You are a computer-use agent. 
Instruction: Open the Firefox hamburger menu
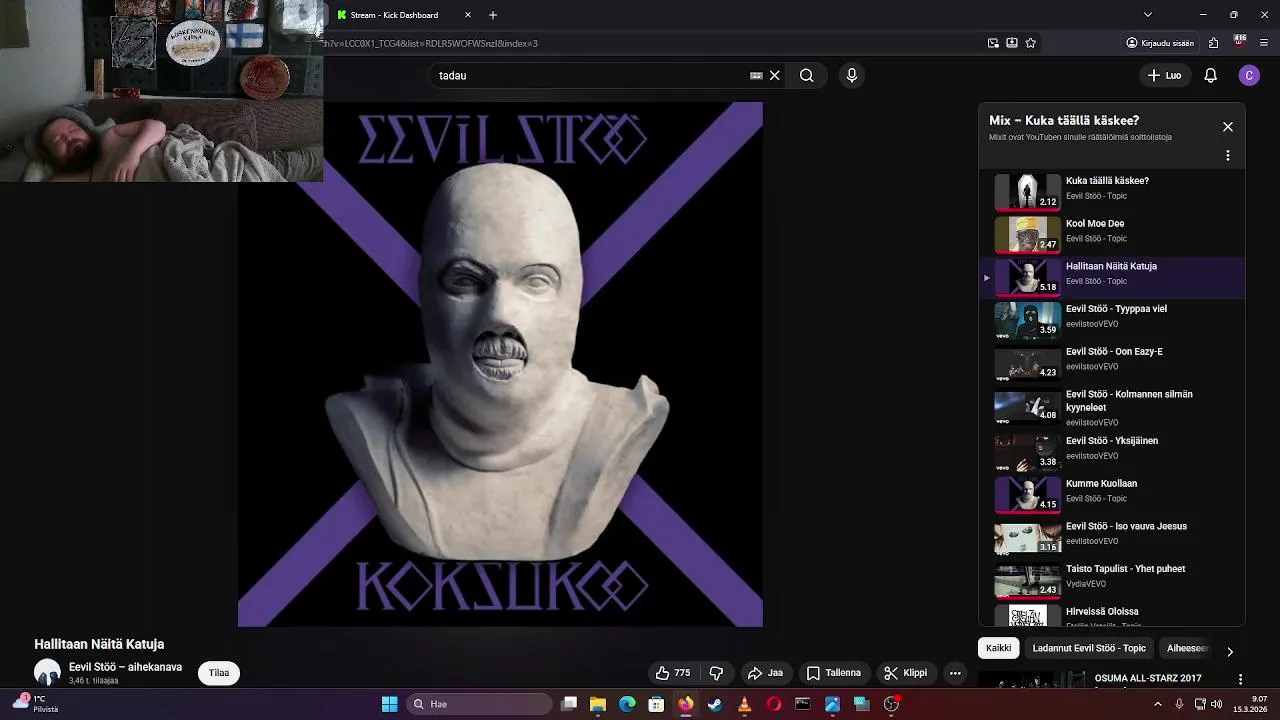[x=1265, y=43]
